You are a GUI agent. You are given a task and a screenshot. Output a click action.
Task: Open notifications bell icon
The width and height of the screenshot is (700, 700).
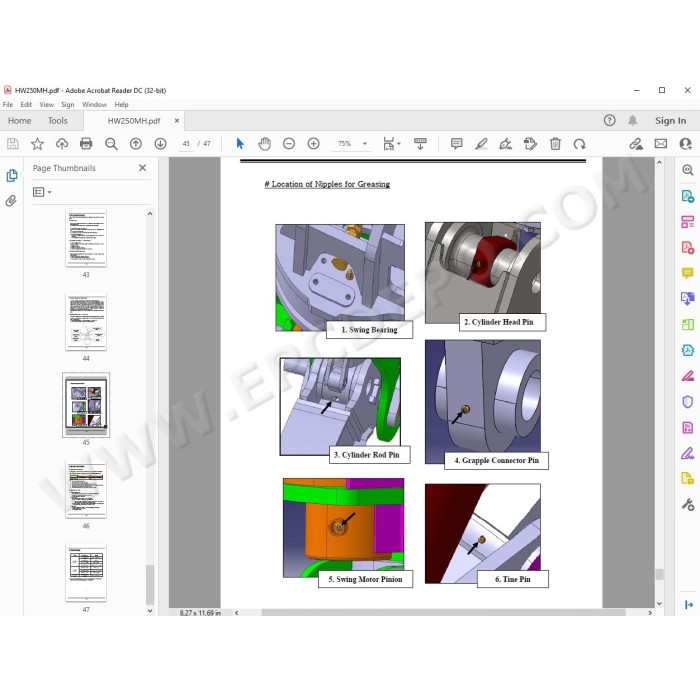click(x=633, y=120)
